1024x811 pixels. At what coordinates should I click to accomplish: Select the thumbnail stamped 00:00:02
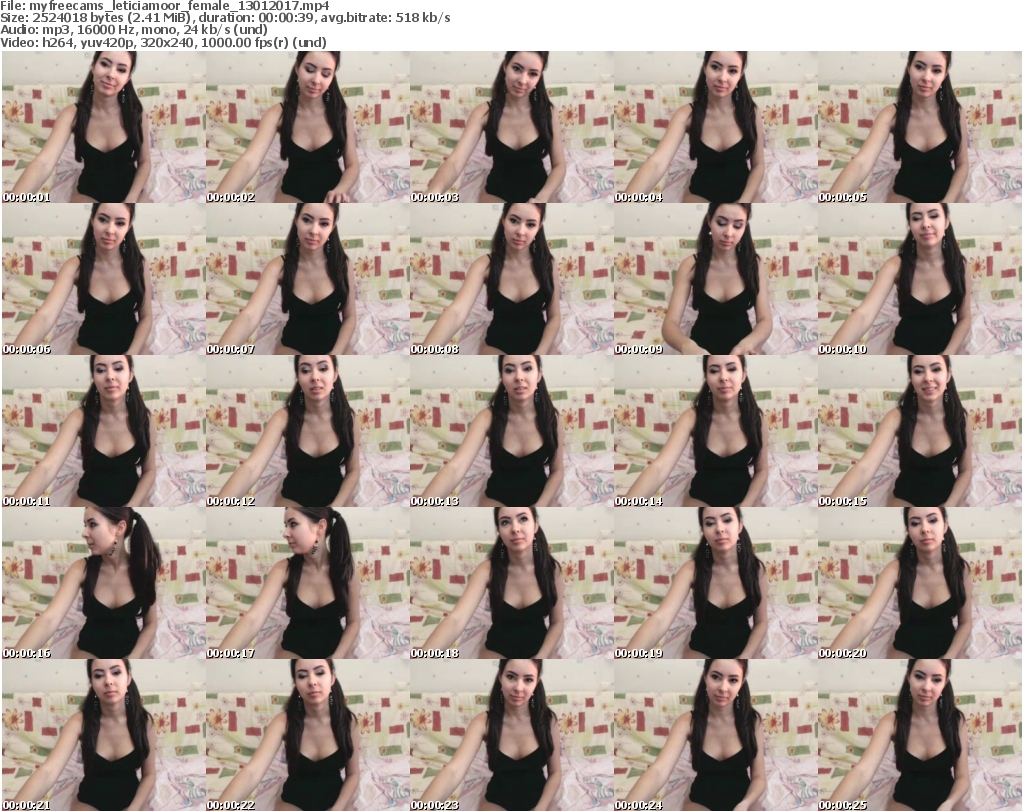coord(308,127)
